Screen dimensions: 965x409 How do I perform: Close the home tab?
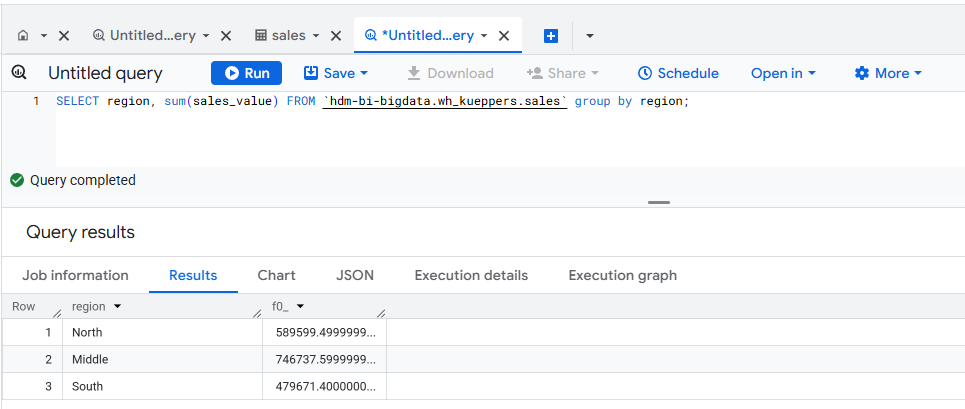click(x=63, y=36)
